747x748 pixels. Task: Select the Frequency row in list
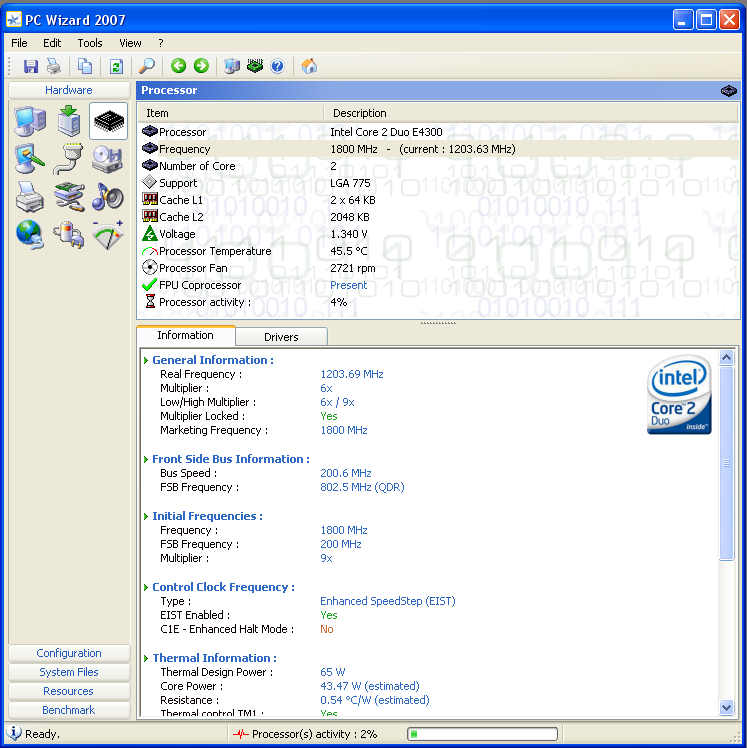[x=438, y=149]
